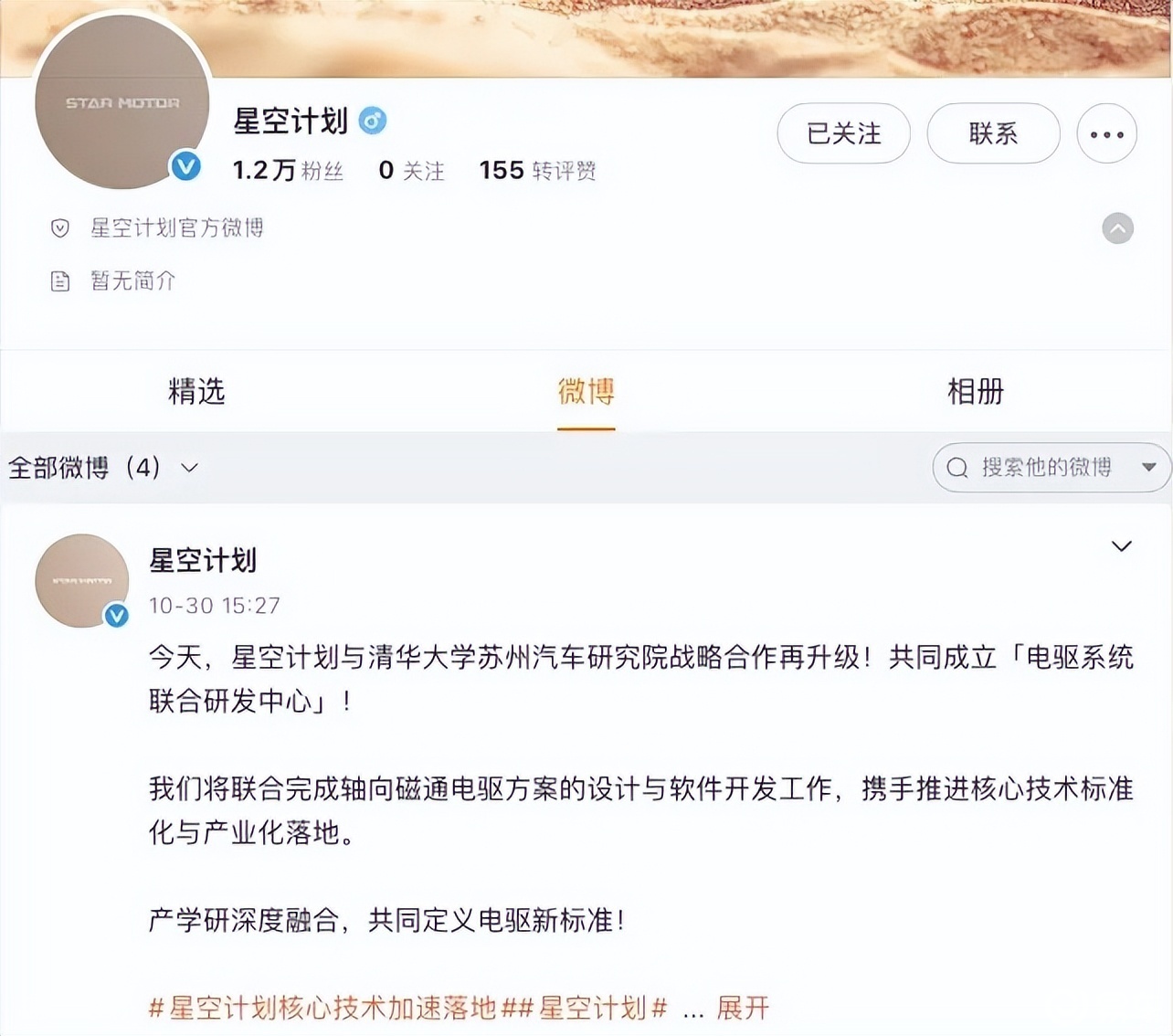Screen dimensions: 1173x1036
Task: Open the post options chevron menu
Action: (1121, 546)
